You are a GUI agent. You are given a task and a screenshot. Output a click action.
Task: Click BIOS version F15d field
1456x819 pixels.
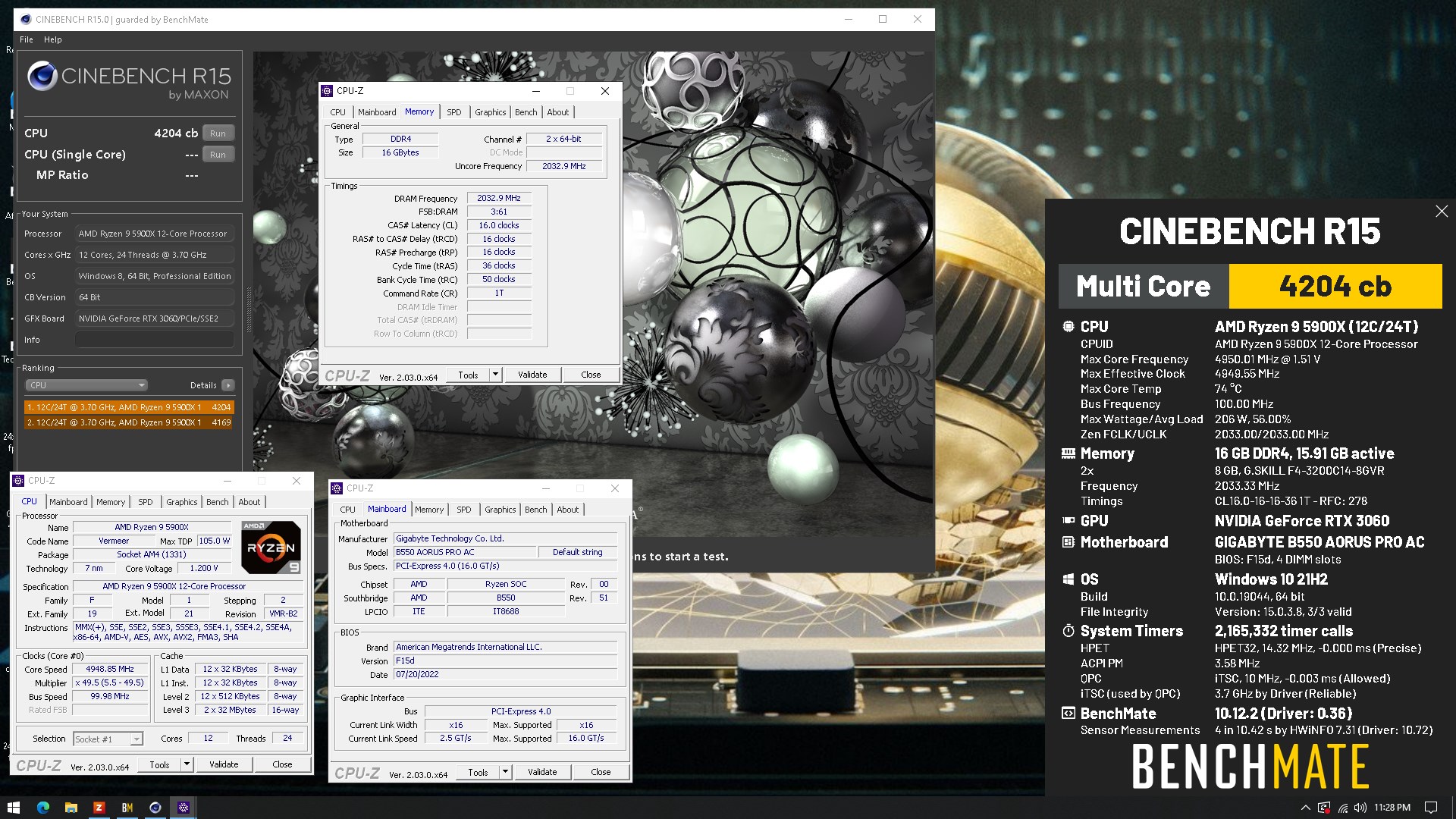(x=505, y=661)
